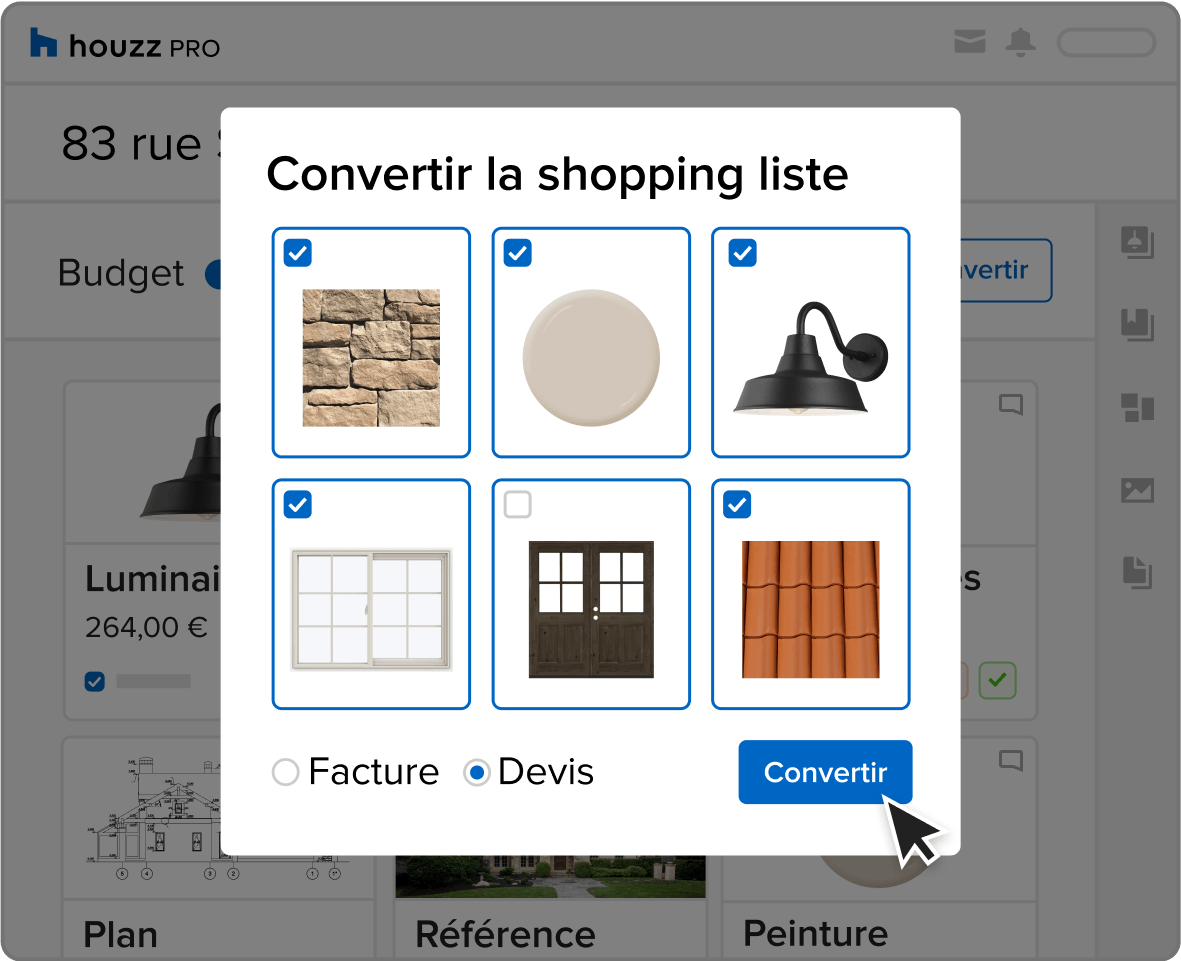1181x961 pixels.
Task: Click comment icon on the Peinture card
Action: point(1011,761)
